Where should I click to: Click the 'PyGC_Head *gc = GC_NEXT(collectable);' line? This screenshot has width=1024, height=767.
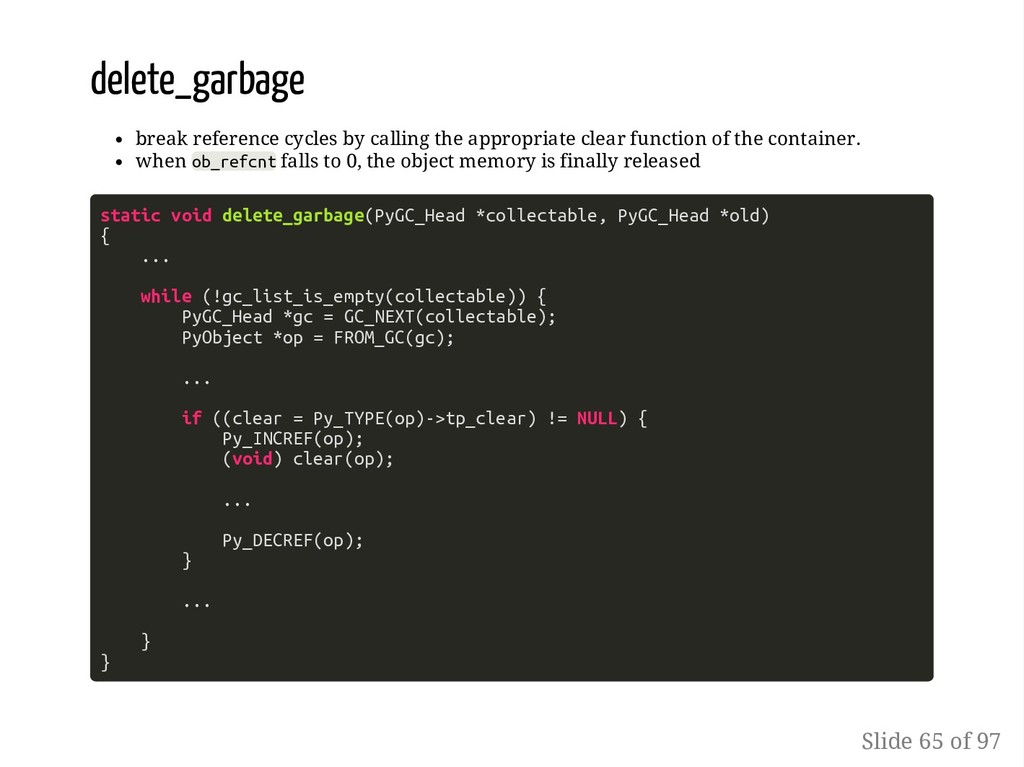[368, 317]
